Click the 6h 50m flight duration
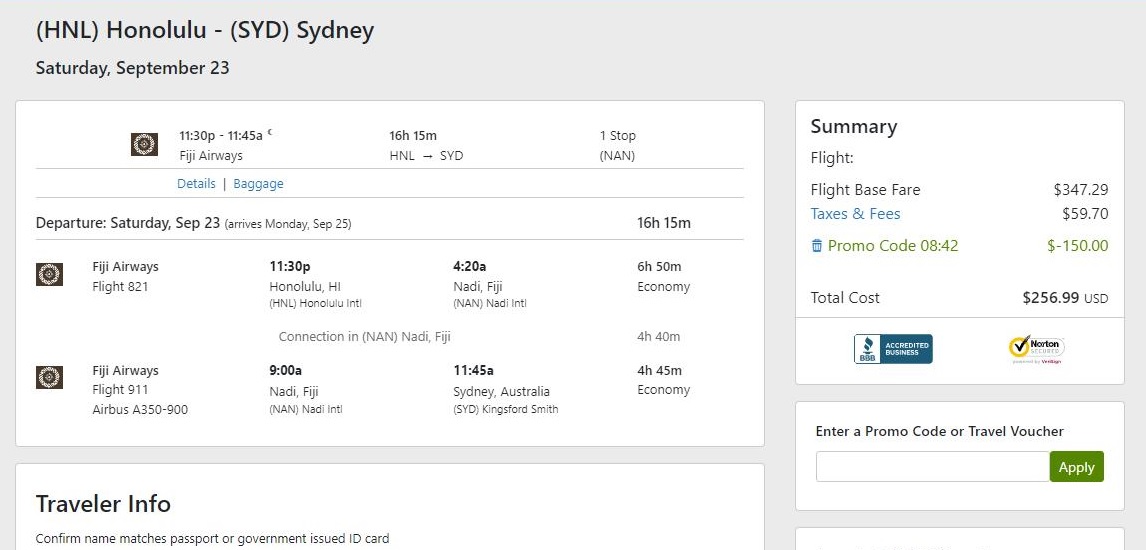1146x550 pixels. (659, 267)
